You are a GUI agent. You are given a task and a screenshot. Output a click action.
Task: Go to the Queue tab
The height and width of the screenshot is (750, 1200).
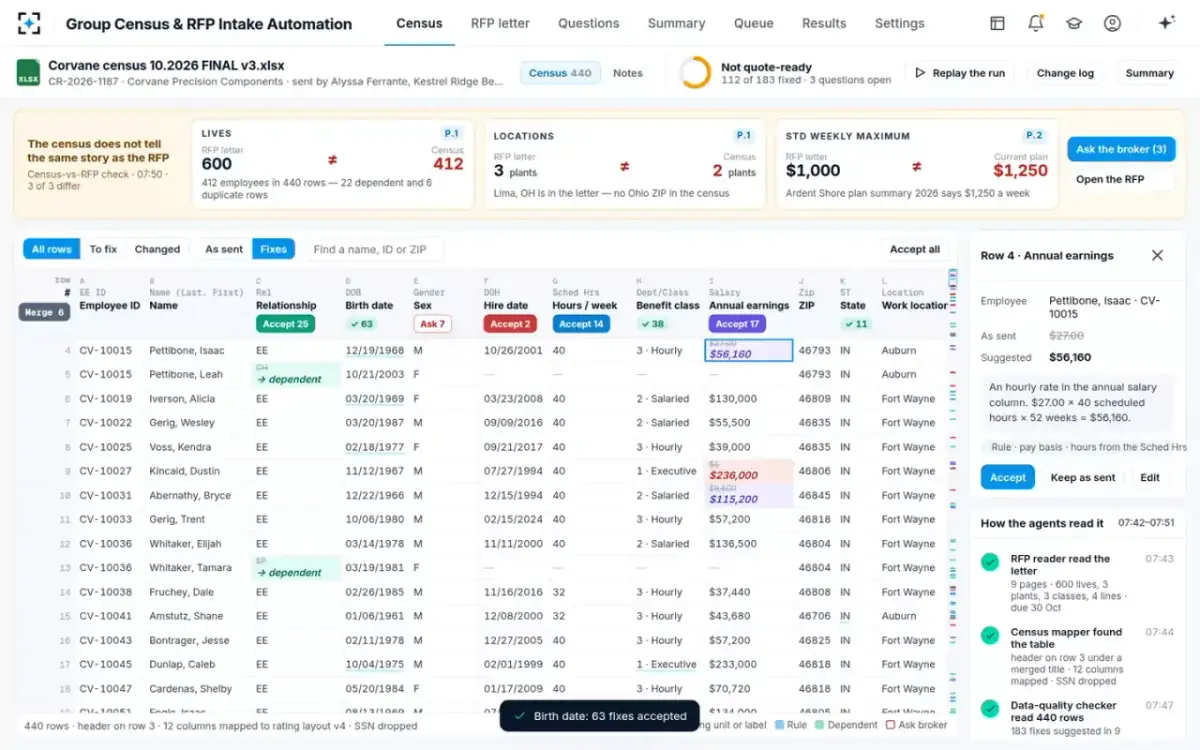pyautogui.click(x=753, y=23)
